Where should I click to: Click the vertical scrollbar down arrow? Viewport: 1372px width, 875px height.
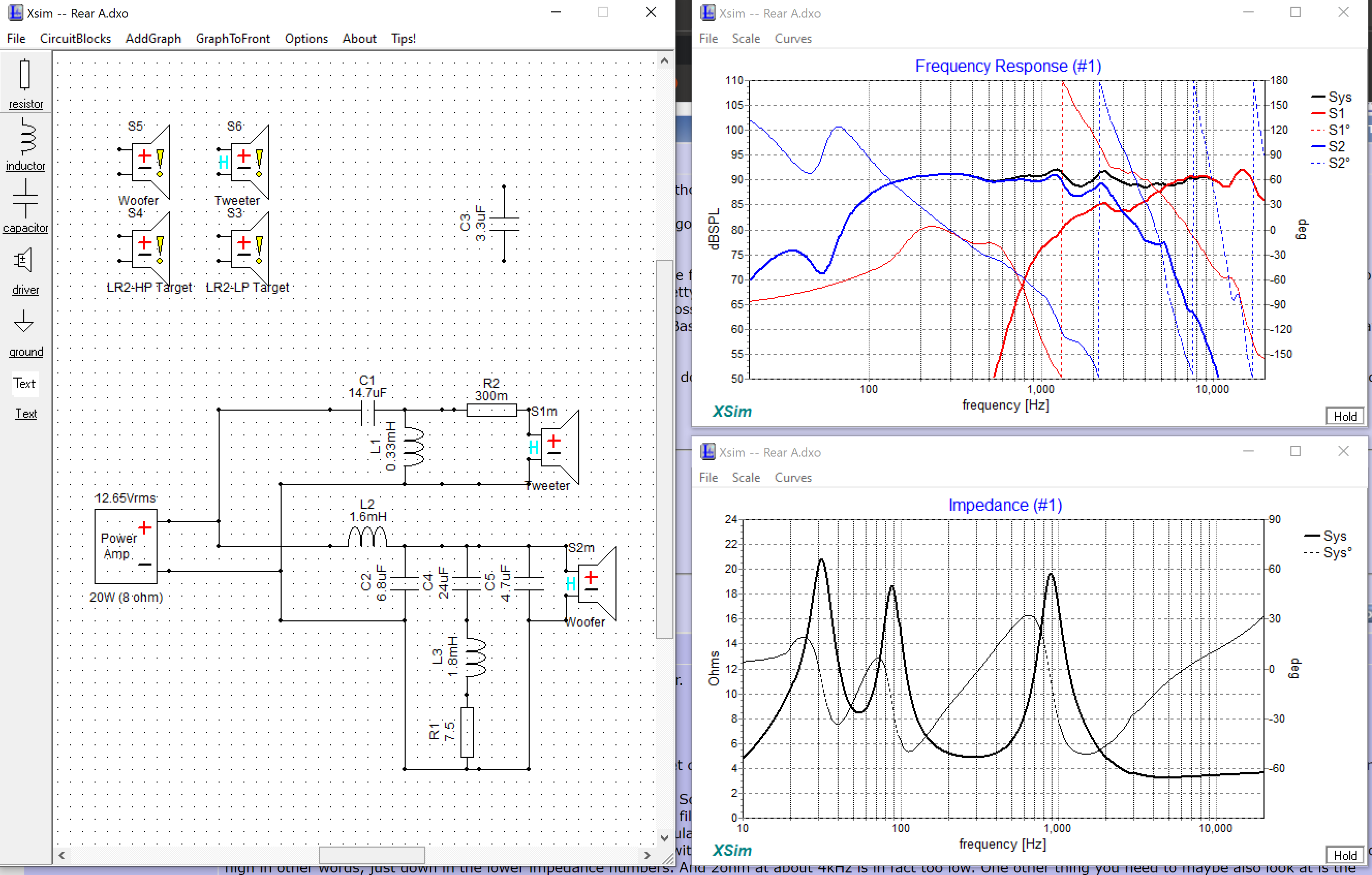(x=665, y=837)
